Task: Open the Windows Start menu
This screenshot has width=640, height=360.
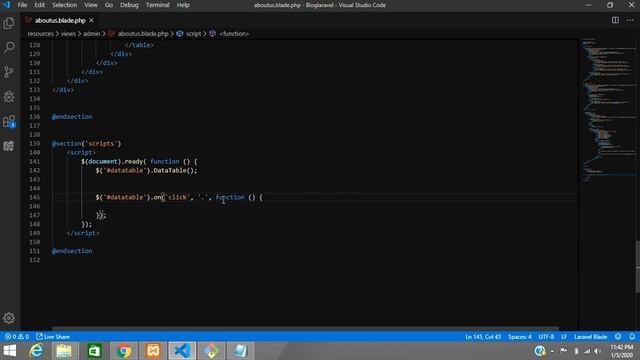Action: (x=10, y=351)
